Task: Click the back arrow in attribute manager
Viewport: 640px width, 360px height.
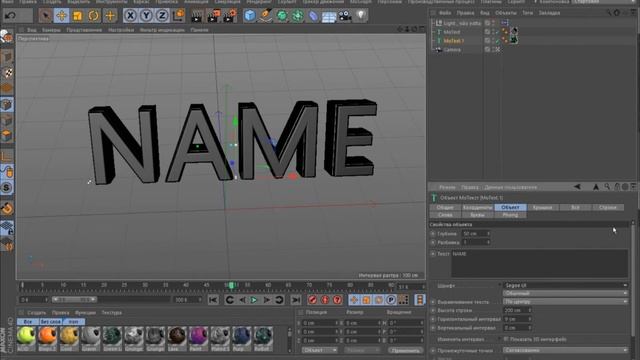Action: 577,187
